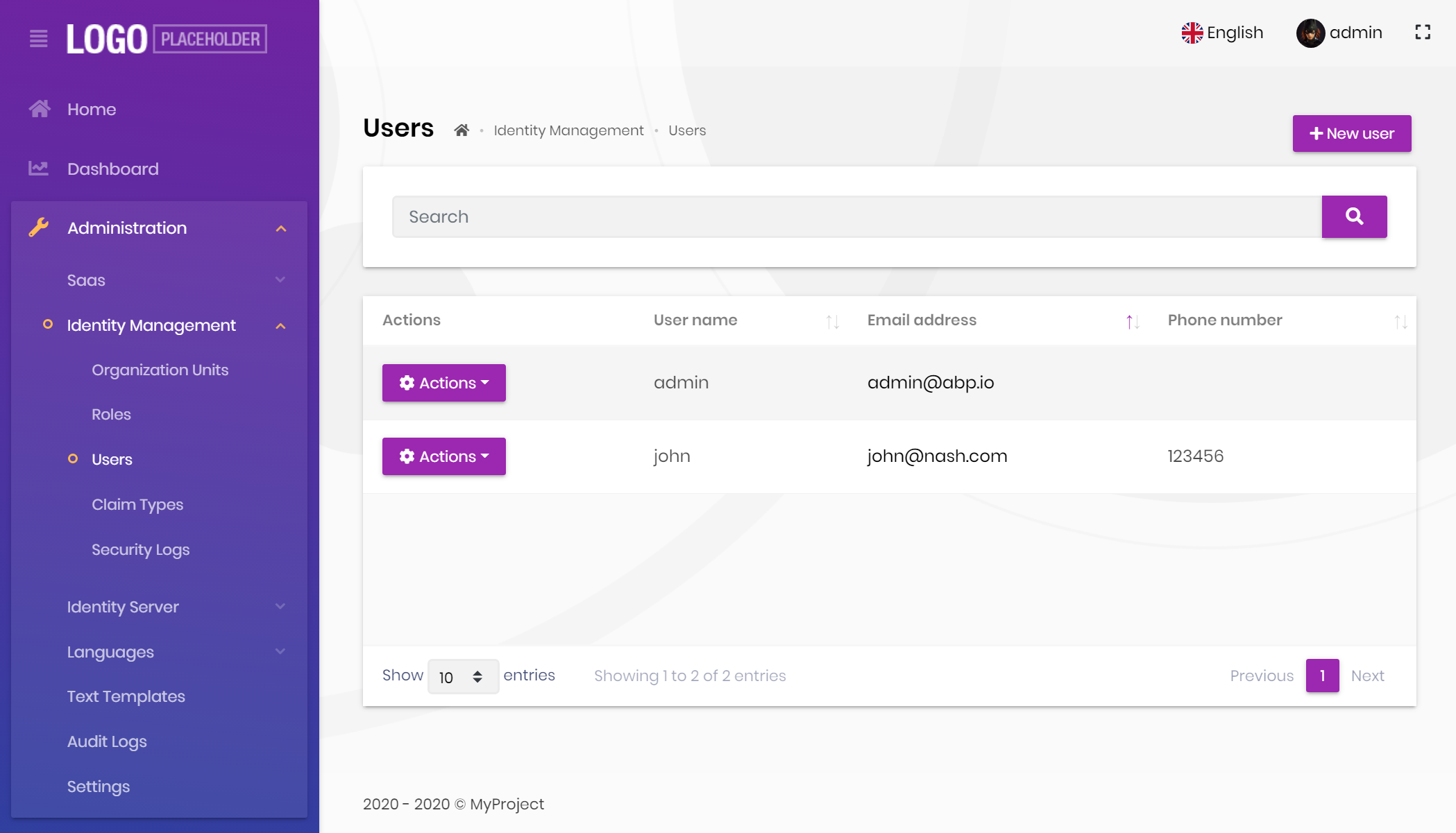Click the British flag language icon
This screenshot has height=833, width=1456.
point(1192,31)
